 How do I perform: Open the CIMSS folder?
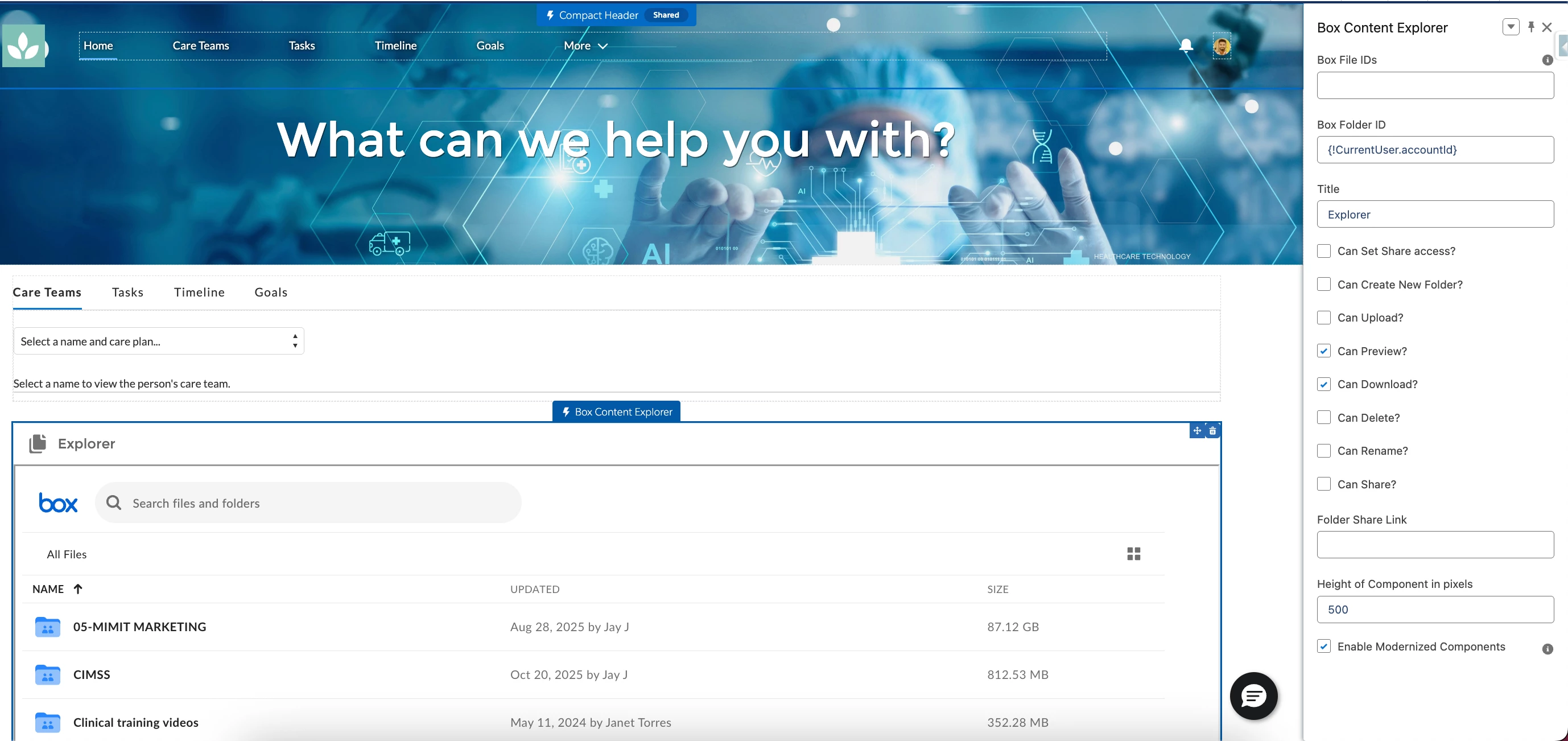click(91, 674)
